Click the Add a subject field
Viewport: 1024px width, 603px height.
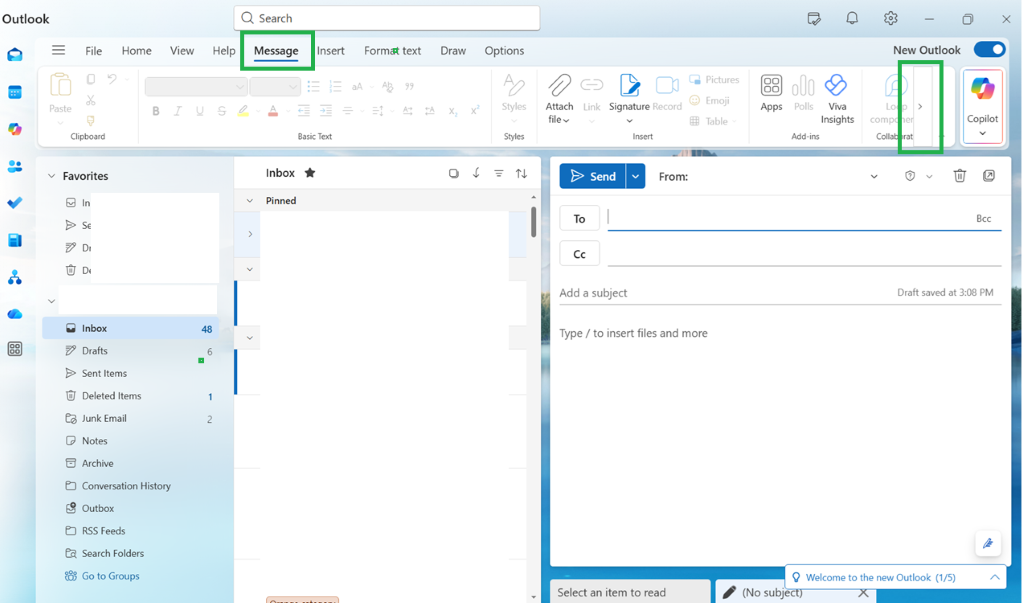coord(725,293)
